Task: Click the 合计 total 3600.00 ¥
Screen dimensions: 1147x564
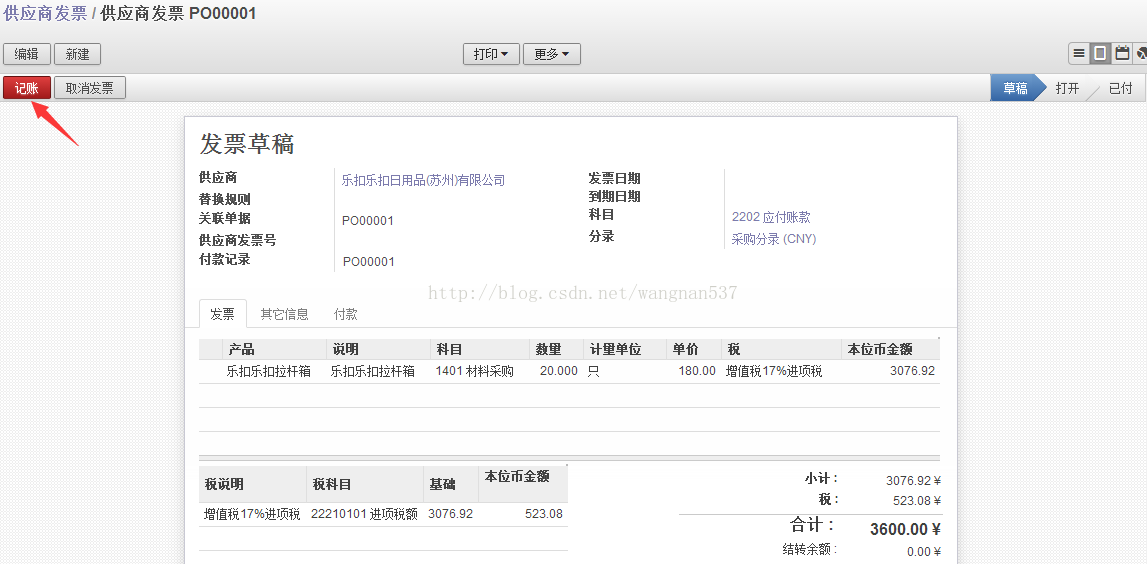Action: [x=905, y=529]
